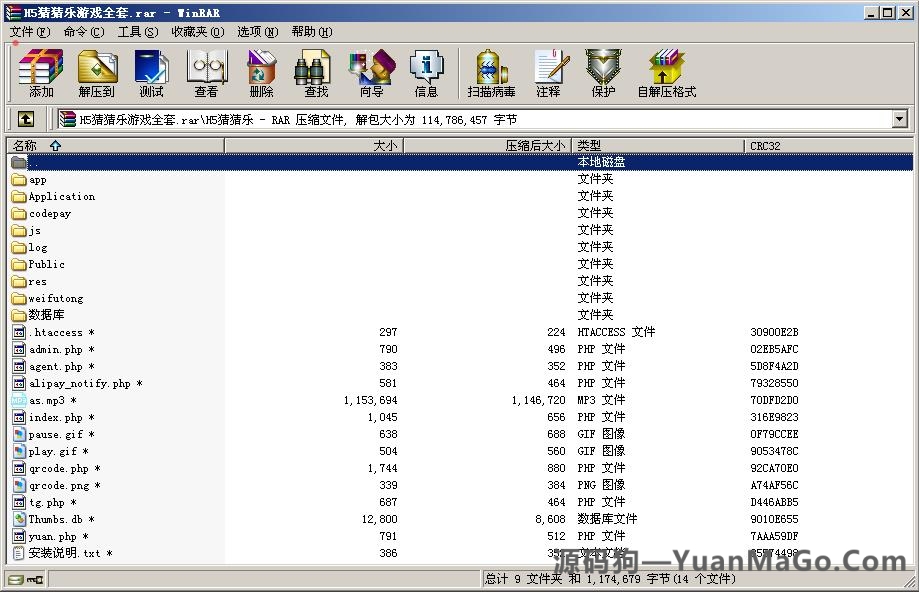919x592 pixels.
Task: Select the 解压到 (Extract To) icon
Action: (97, 72)
